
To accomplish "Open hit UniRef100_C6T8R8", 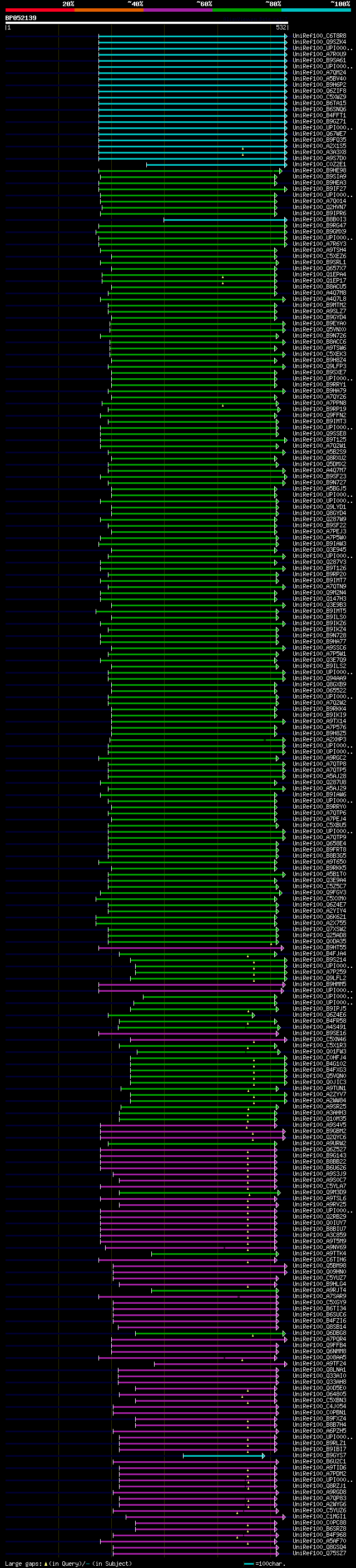I will (319, 36).
